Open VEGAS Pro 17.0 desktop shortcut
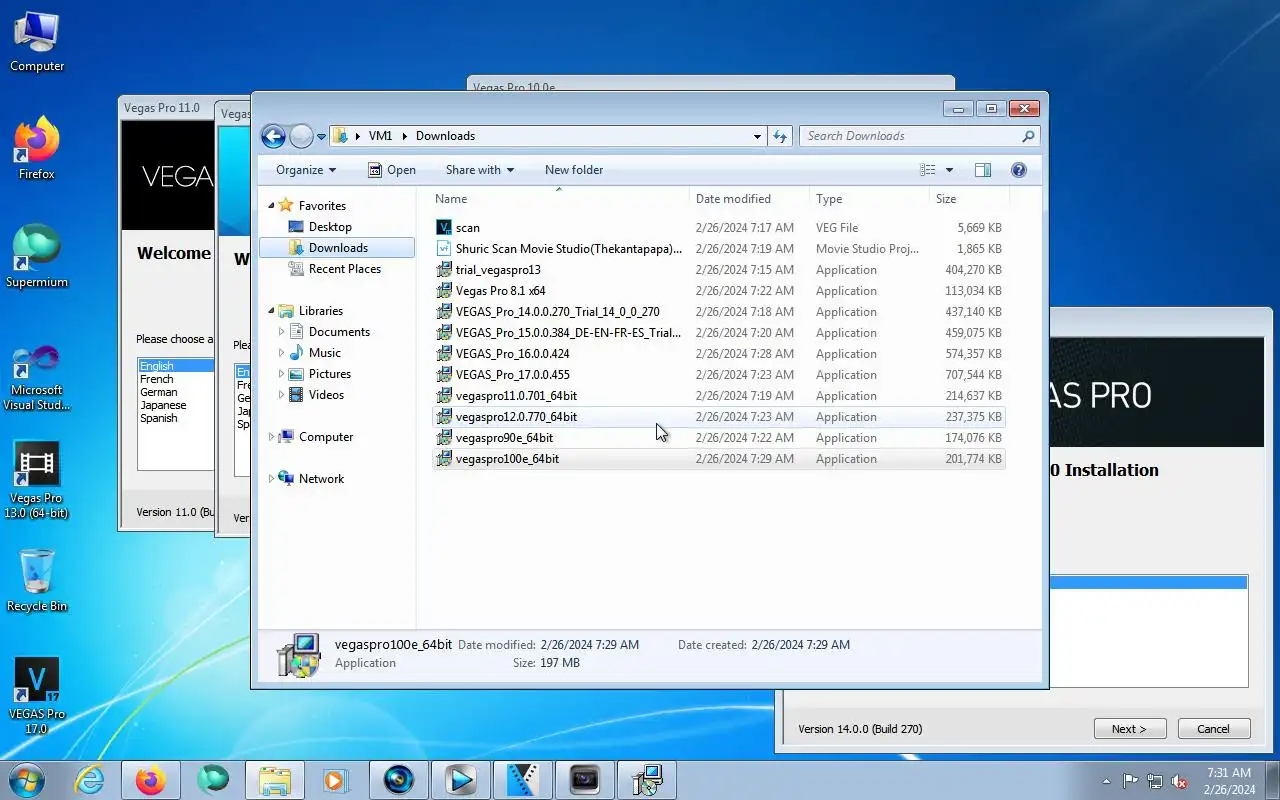This screenshot has width=1280, height=800. tap(37, 696)
